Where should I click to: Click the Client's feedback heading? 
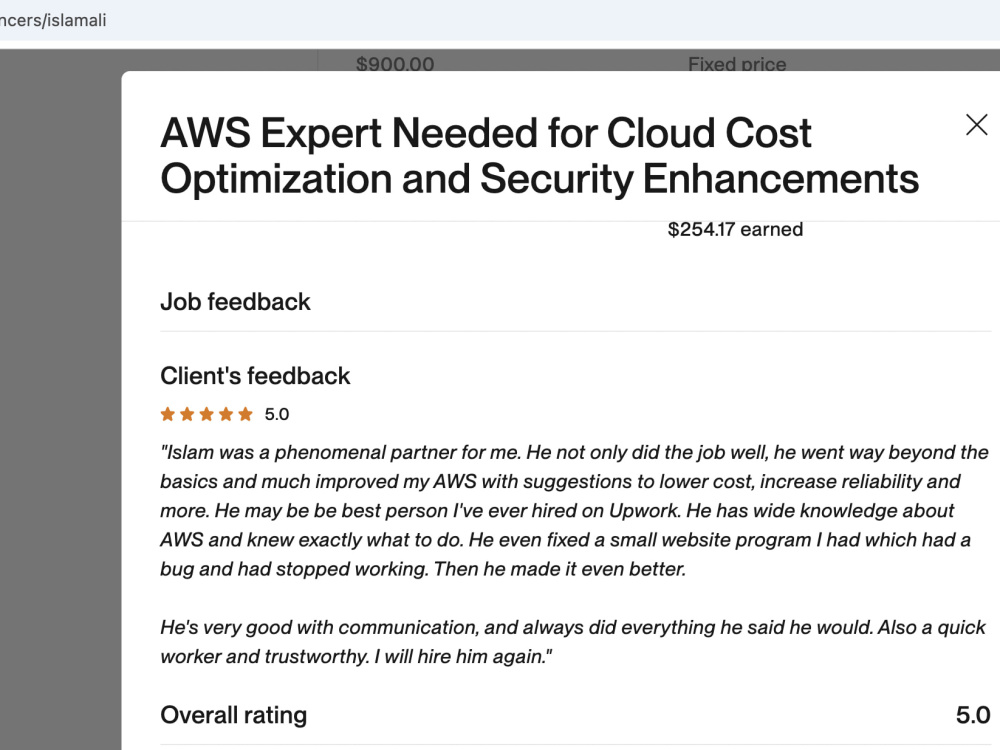click(255, 376)
